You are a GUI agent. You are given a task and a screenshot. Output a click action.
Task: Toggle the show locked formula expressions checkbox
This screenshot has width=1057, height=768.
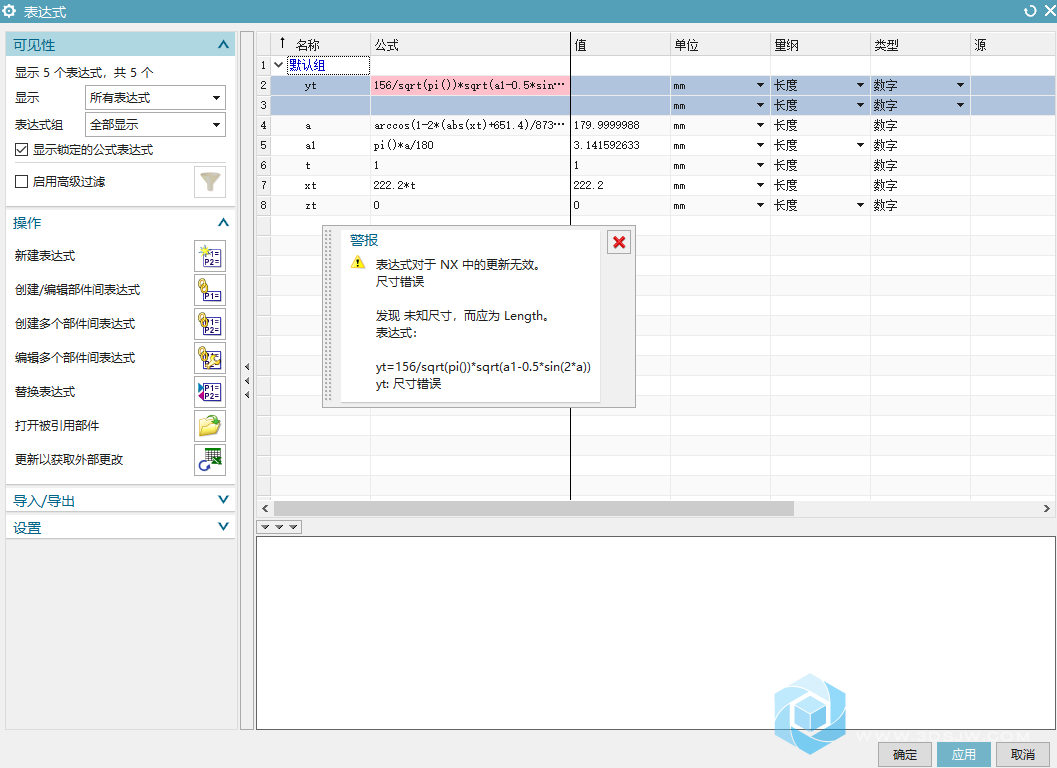click(22, 150)
